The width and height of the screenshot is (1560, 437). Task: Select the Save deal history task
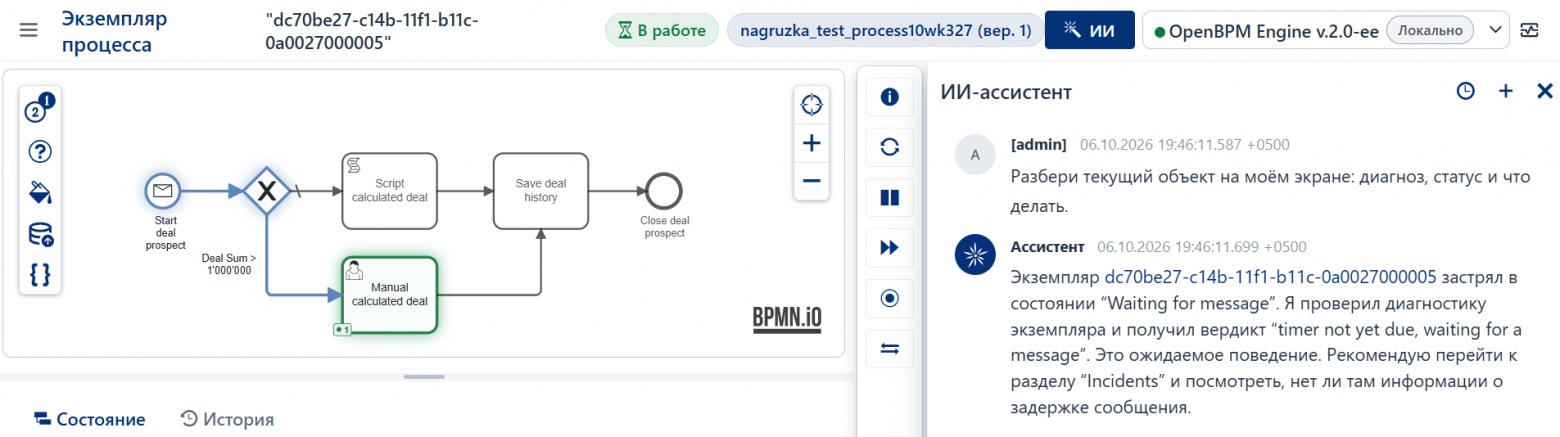coord(541,190)
